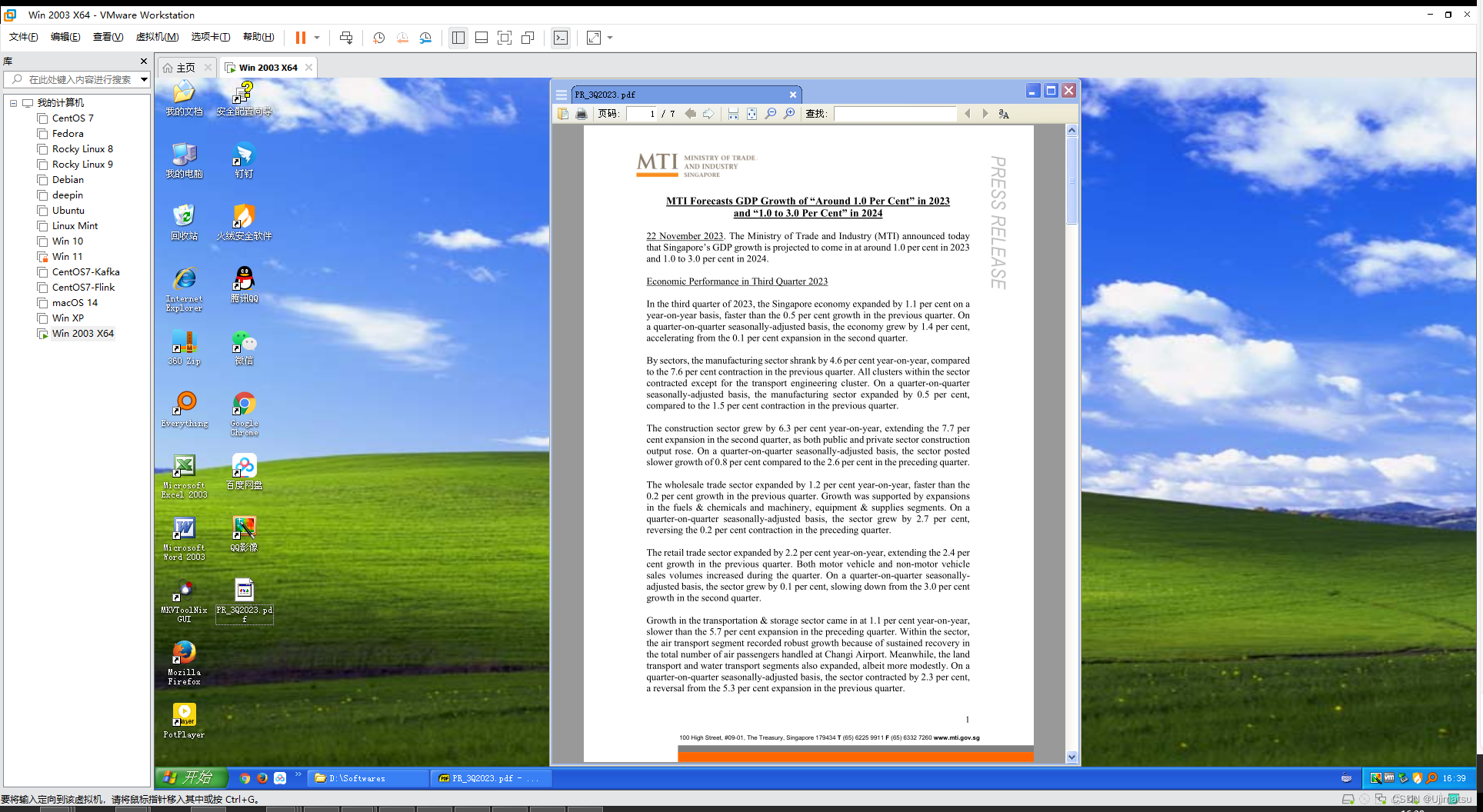Zoom out using the minus magnifier icon
The height and width of the screenshot is (812, 1483).
coord(771,114)
